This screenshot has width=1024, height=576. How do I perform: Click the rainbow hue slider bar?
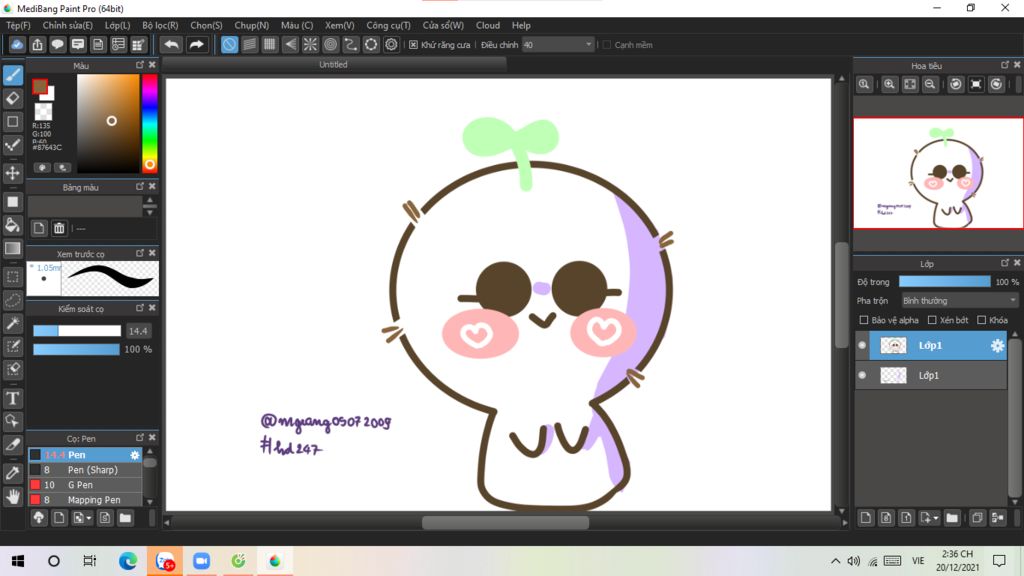tap(150, 123)
